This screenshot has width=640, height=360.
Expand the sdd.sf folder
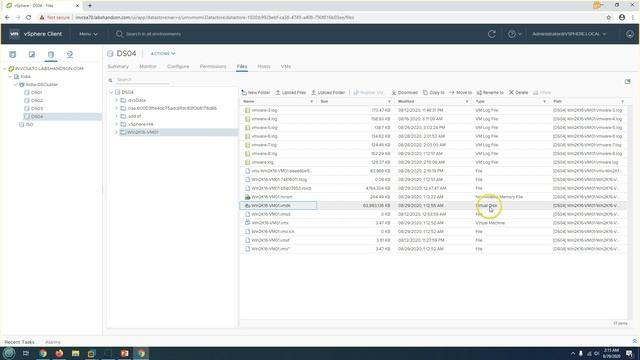tap(116, 116)
